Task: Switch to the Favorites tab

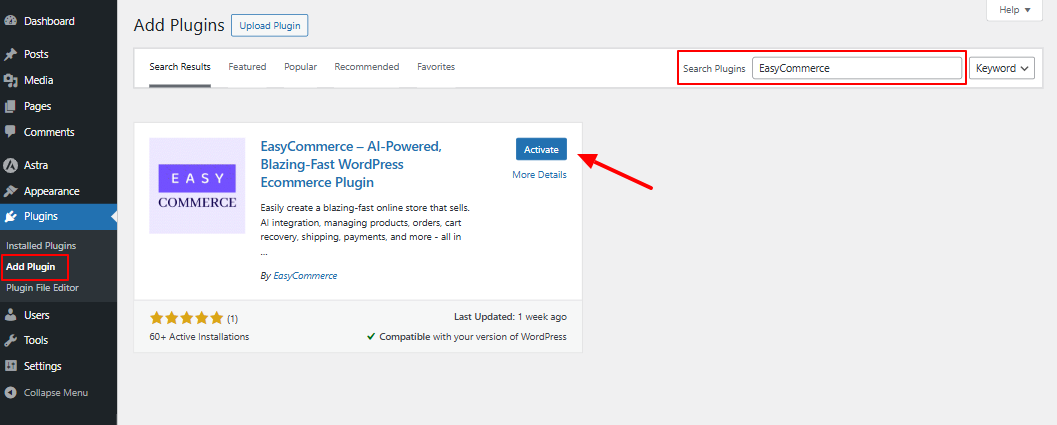Action: point(436,67)
